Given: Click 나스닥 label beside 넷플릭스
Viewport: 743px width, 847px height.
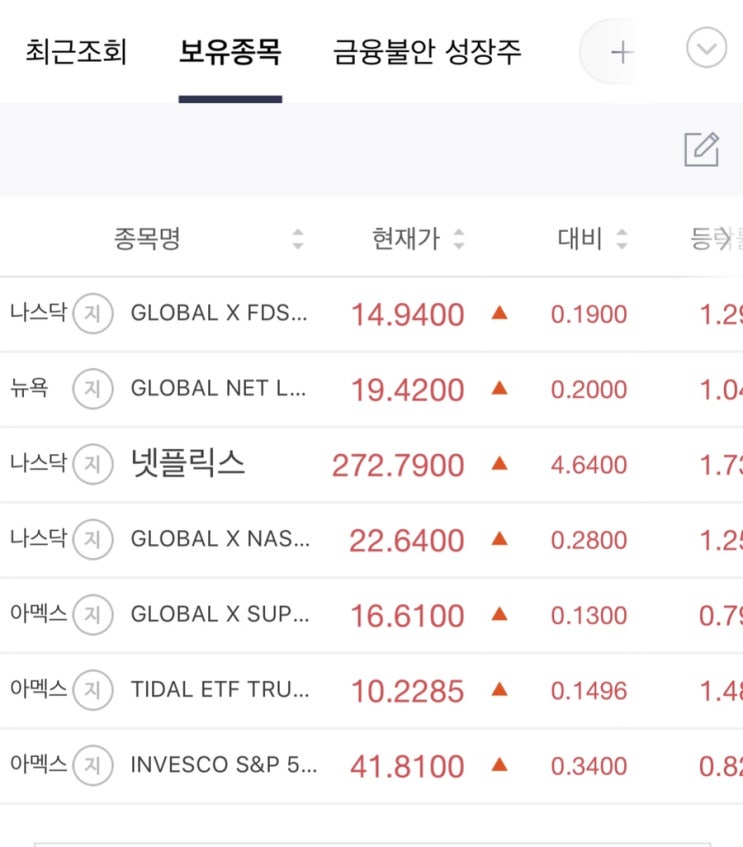Looking at the screenshot, I should click(x=38, y=462).
